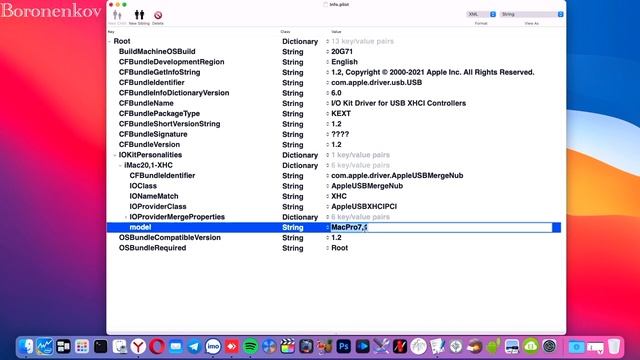
Task: Collapse the IOKitPersonalities disclosure triangle
Action: point(115,155)
